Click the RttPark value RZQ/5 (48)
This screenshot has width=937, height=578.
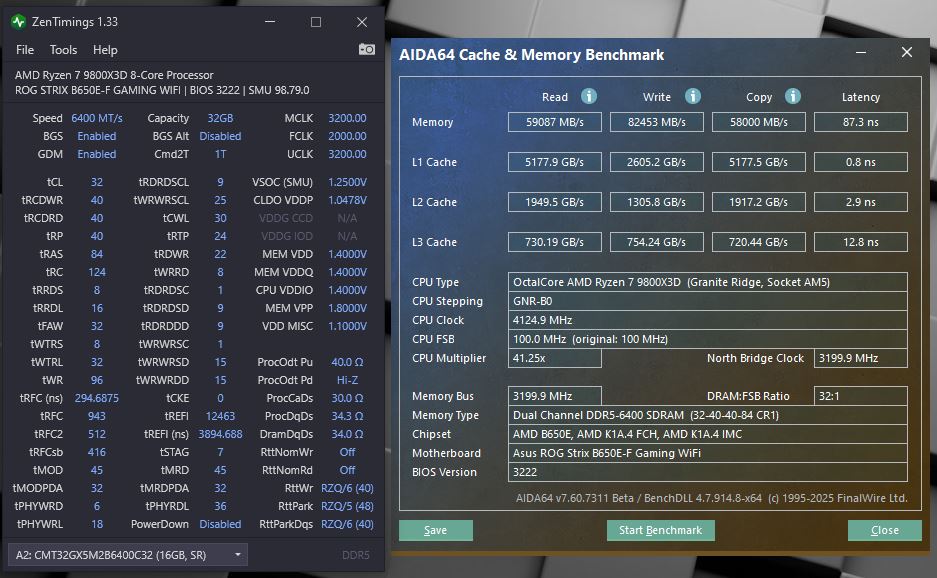347,506
